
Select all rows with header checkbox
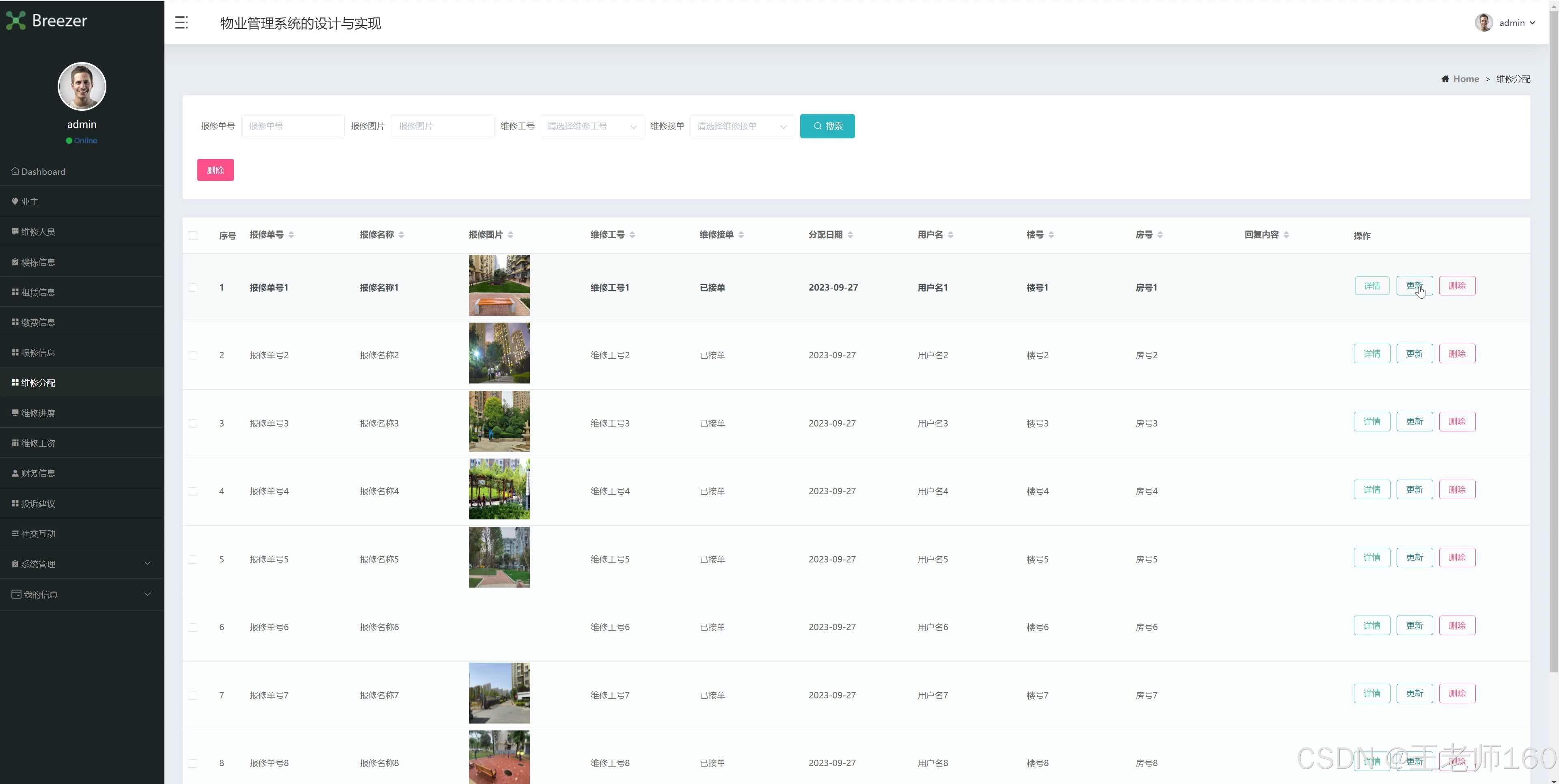[x=193, y=235]
